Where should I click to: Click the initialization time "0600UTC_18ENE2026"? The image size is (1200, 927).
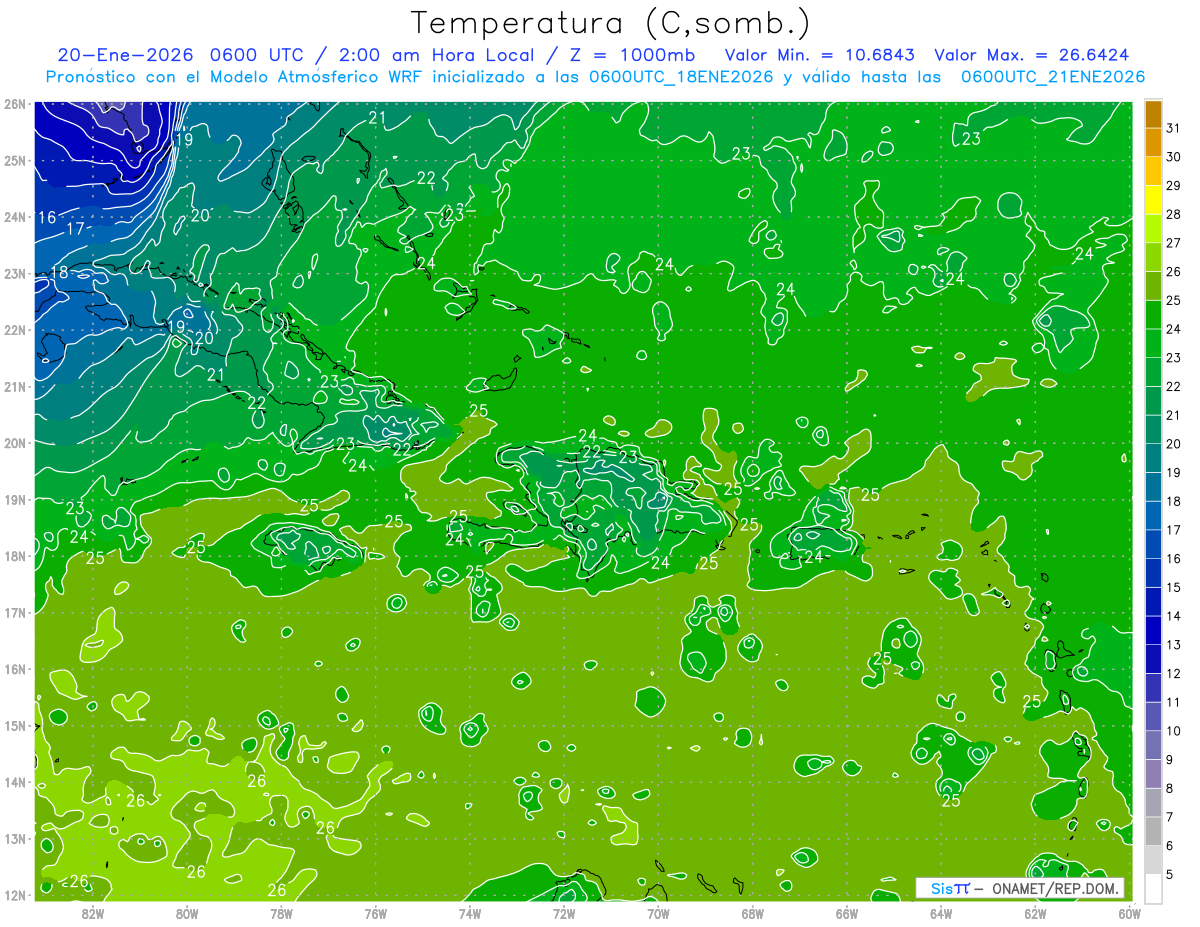681,77
